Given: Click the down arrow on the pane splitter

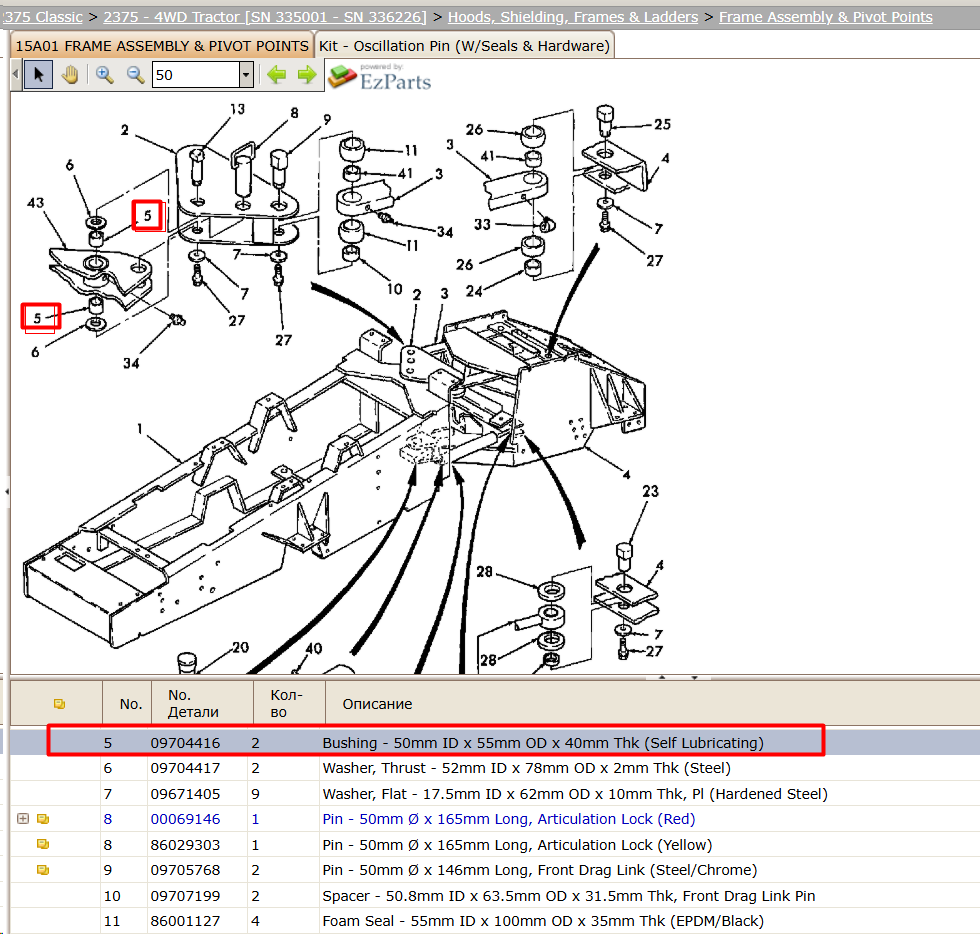Looking at the screenshot, I should [694, 677].
